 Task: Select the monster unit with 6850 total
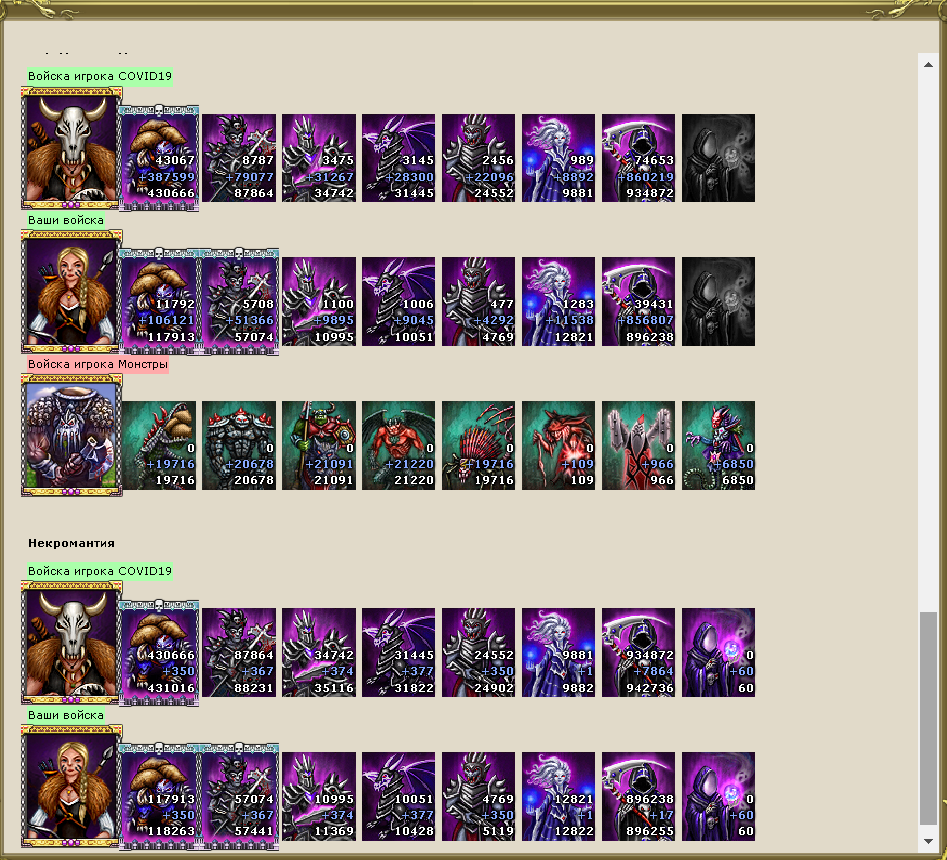pos(718,445)
